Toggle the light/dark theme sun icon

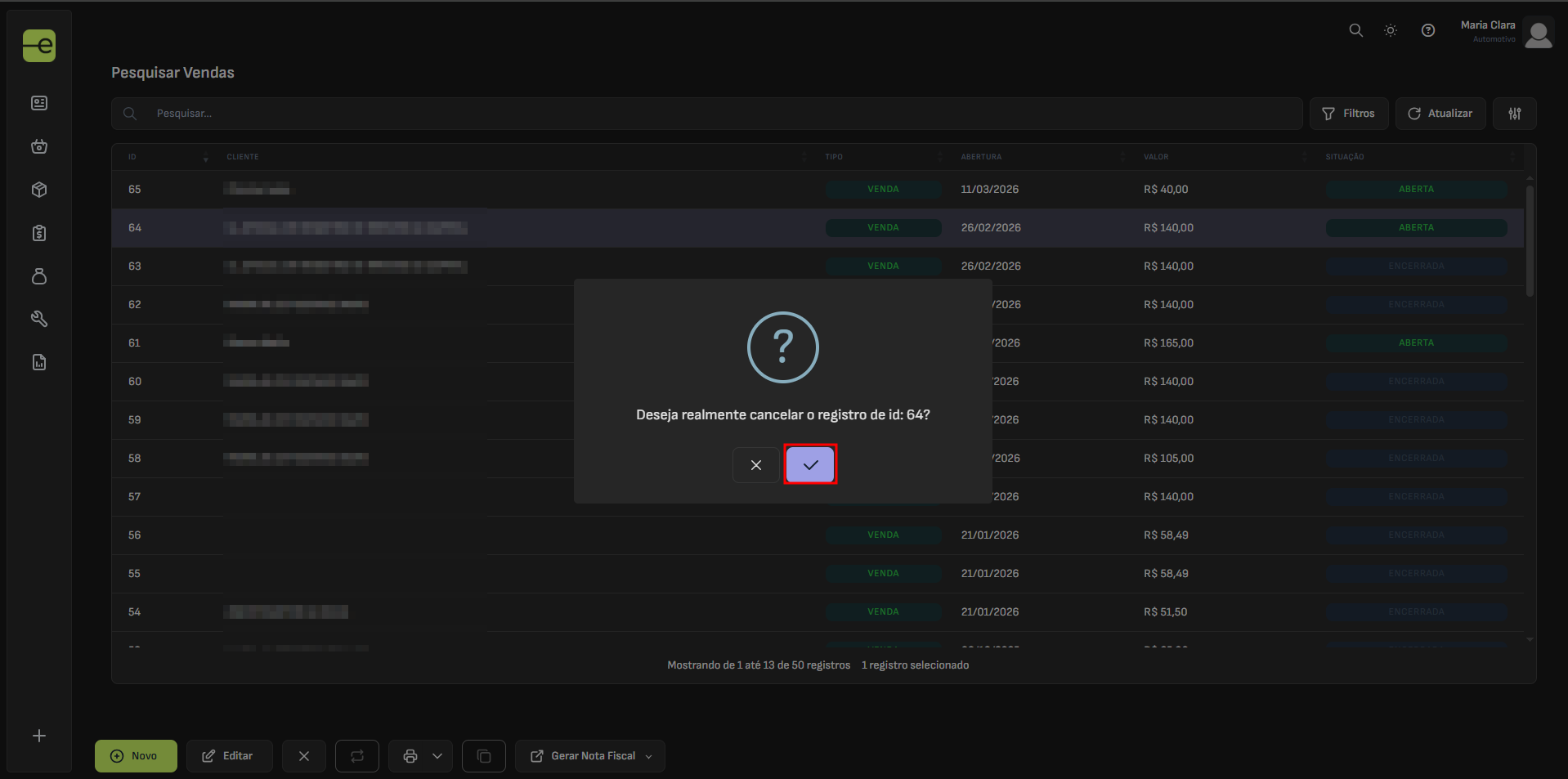[x=1390, y=31]
